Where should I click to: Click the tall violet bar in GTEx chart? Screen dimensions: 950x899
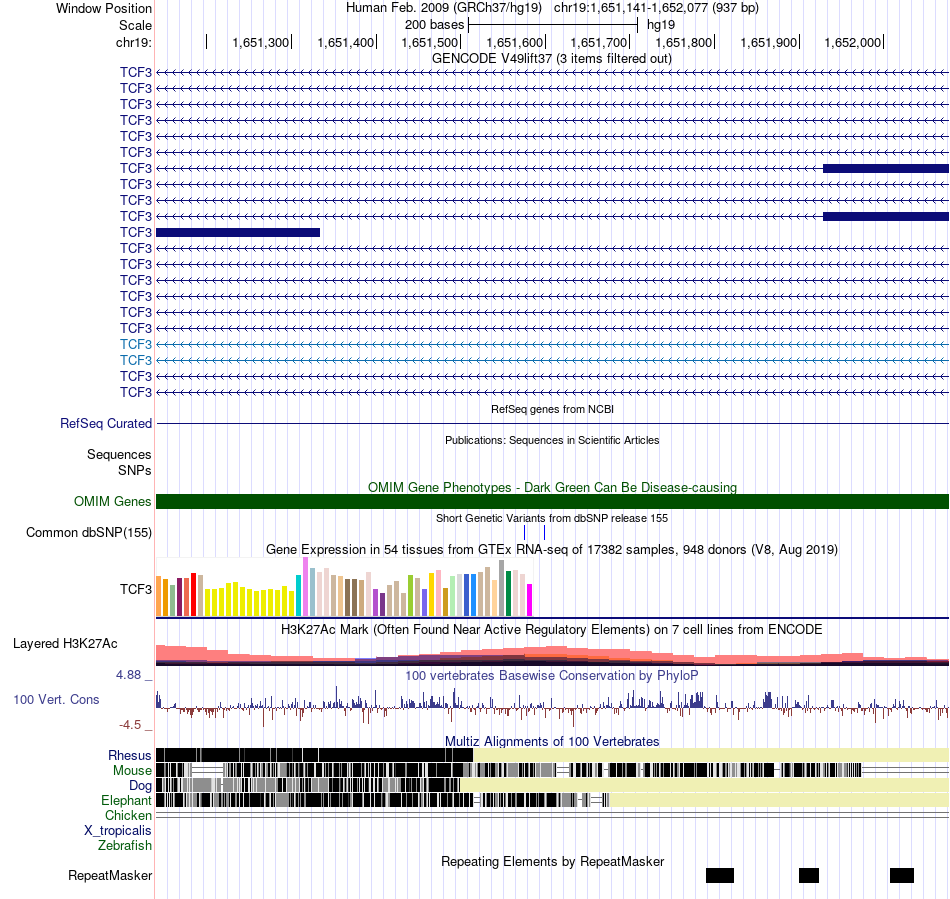pyautogui.click(x=305, y=586)
